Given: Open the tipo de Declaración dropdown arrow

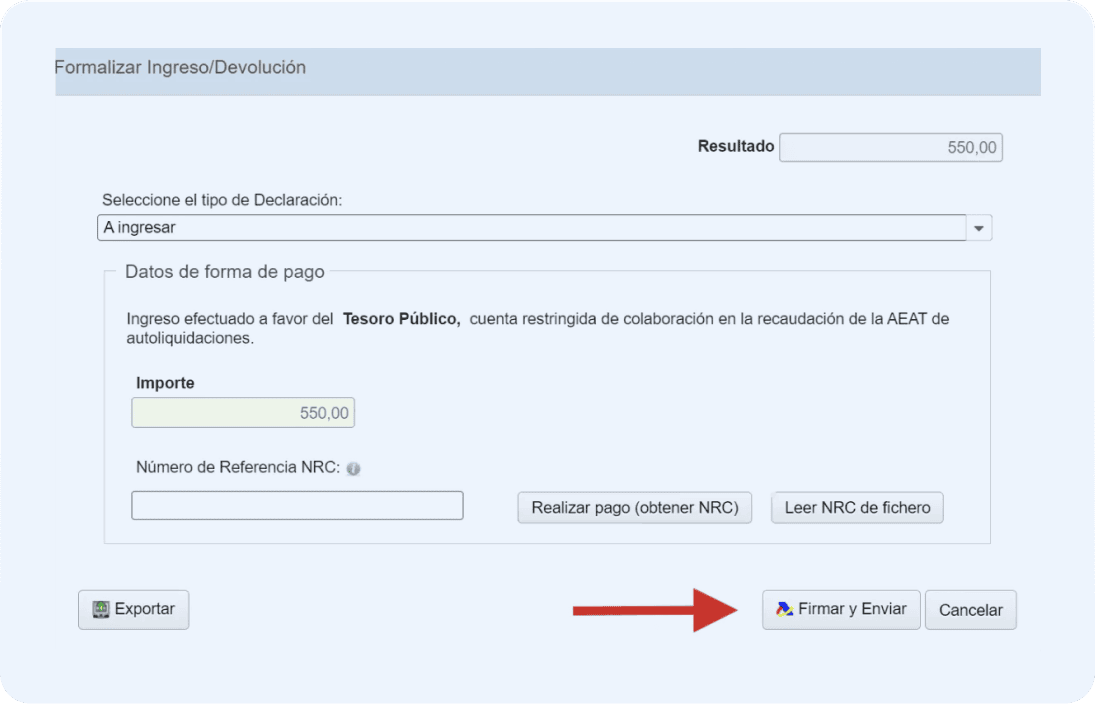Looking at the screenshot, I should coord(979,228).
